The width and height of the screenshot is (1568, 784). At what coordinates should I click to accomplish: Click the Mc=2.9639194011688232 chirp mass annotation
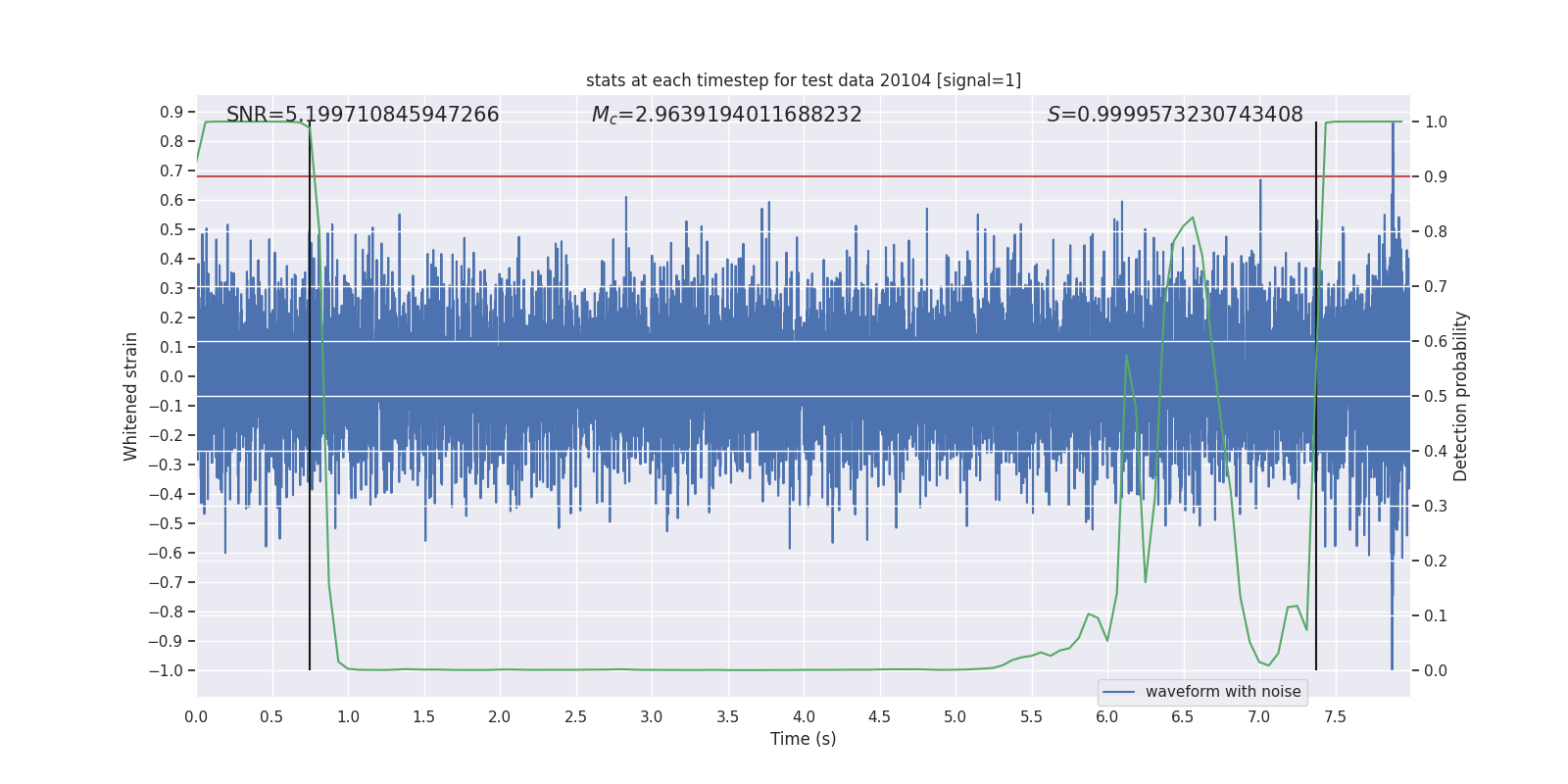727,115
